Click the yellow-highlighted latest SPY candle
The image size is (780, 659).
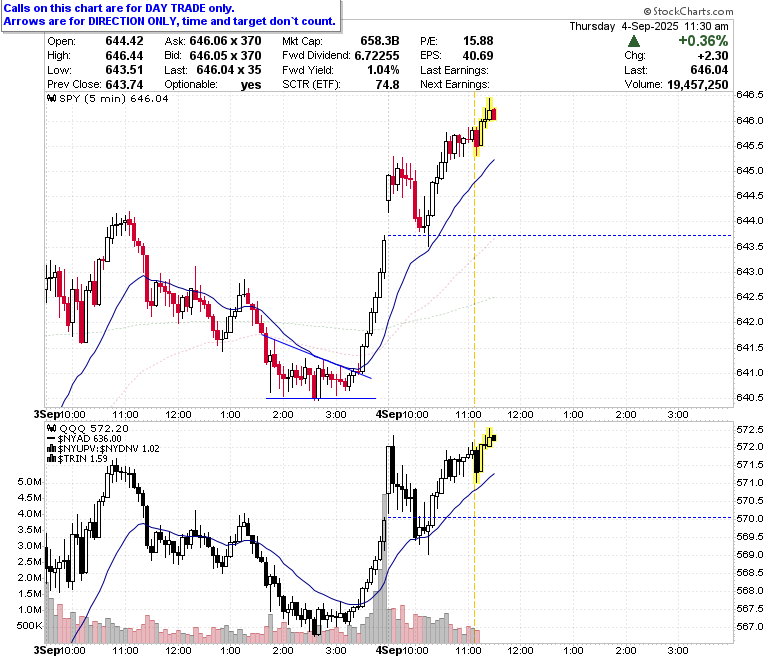click(493, 115)
